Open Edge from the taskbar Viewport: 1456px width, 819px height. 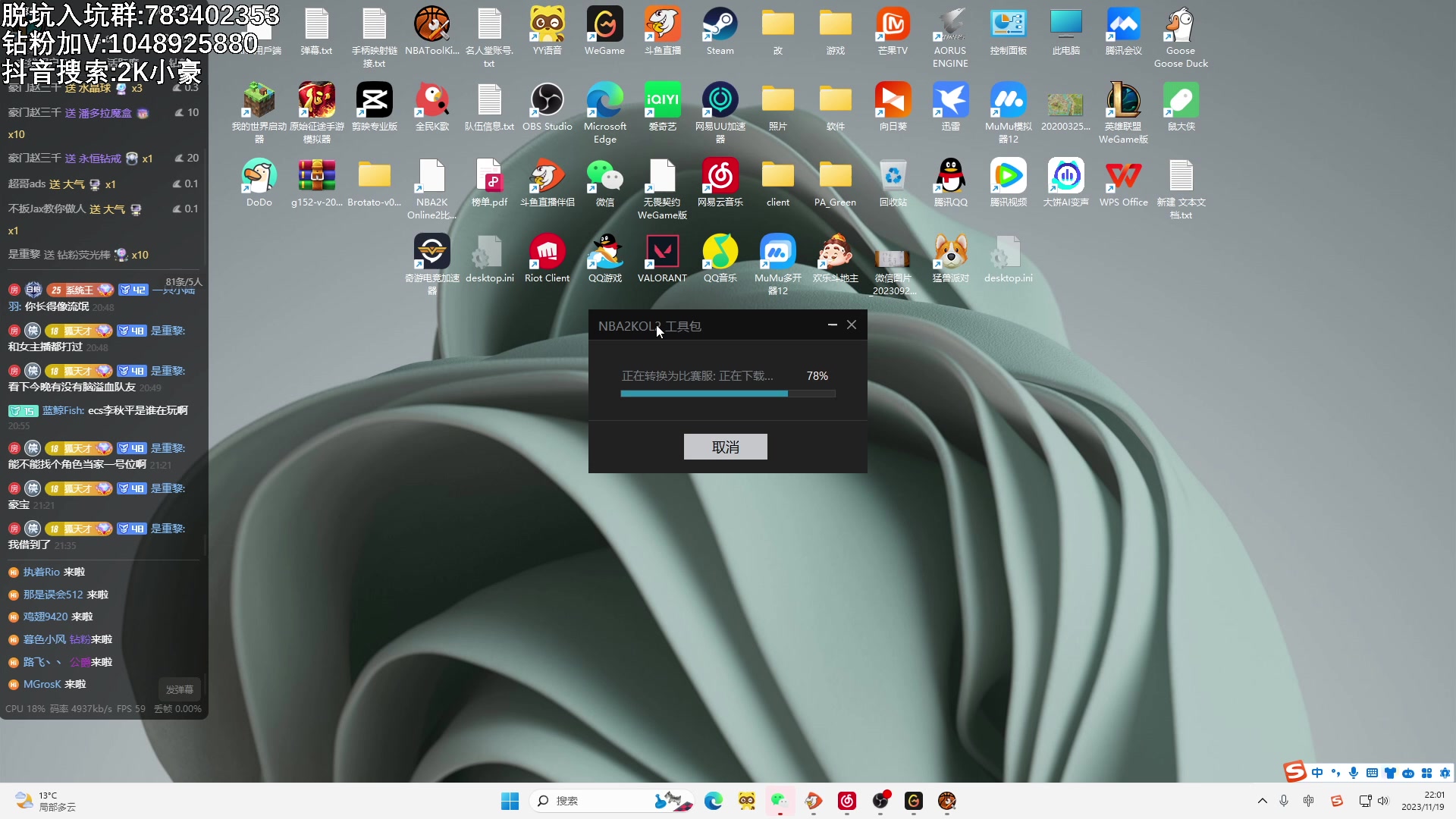[713, 801]
